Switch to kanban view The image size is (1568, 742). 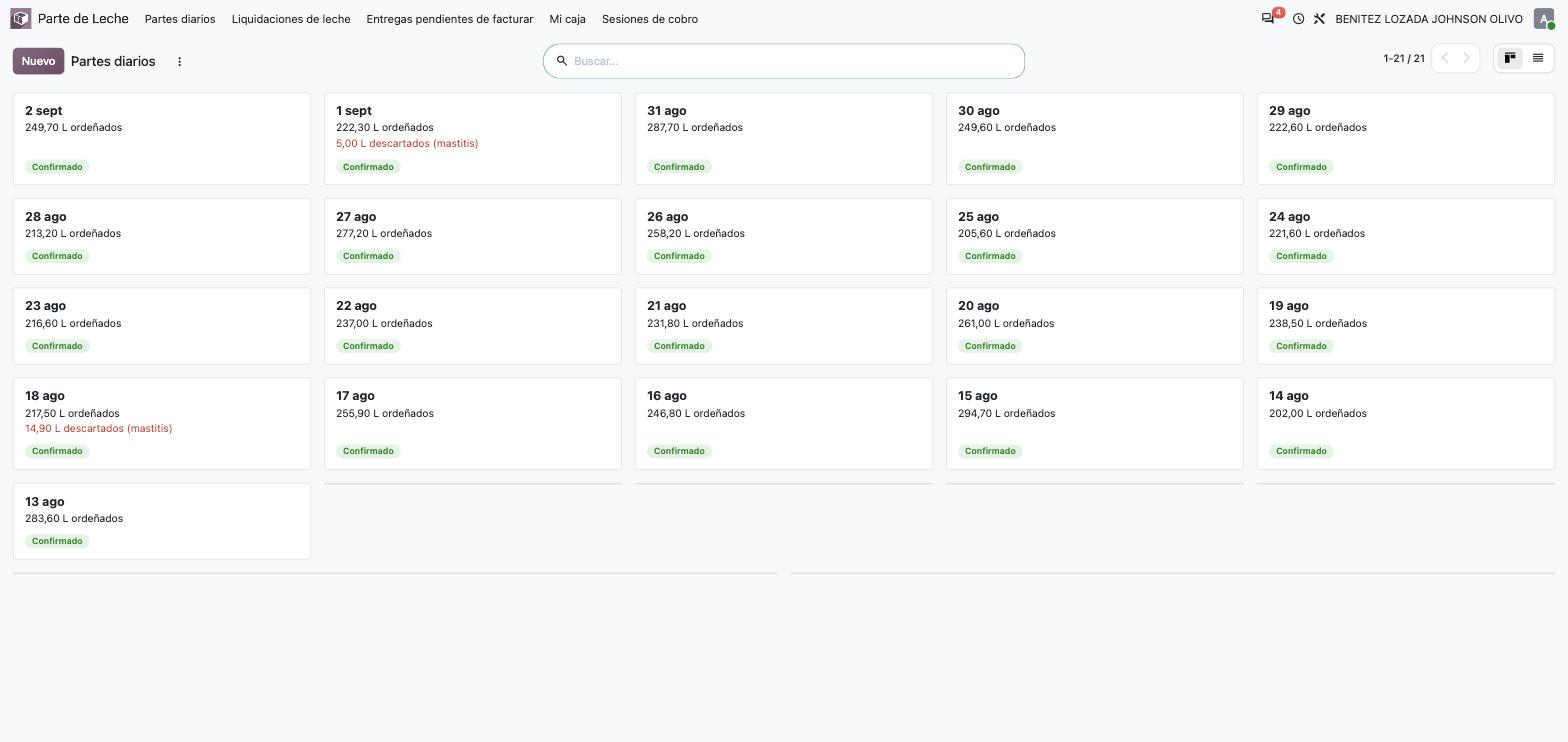click(1510, 58)
